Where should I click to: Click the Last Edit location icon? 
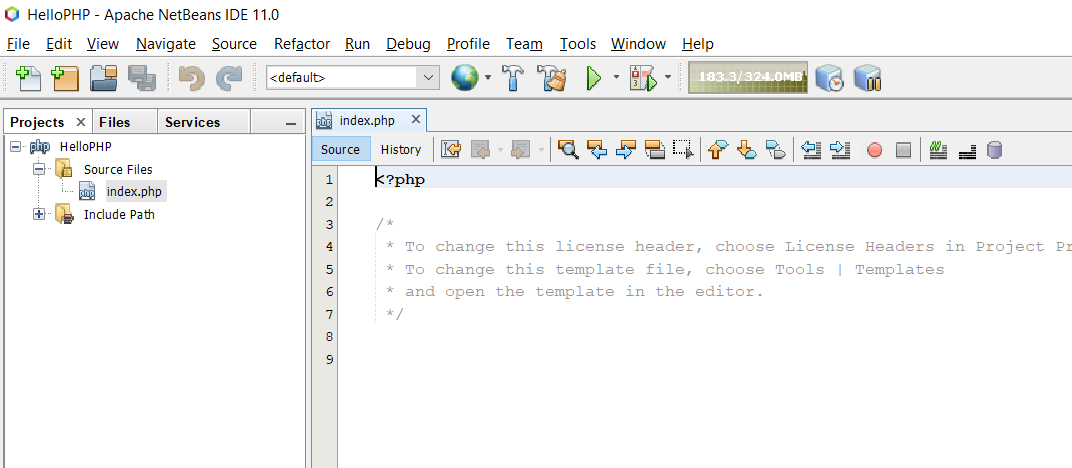pyautogui.click(x=451, y=149)
